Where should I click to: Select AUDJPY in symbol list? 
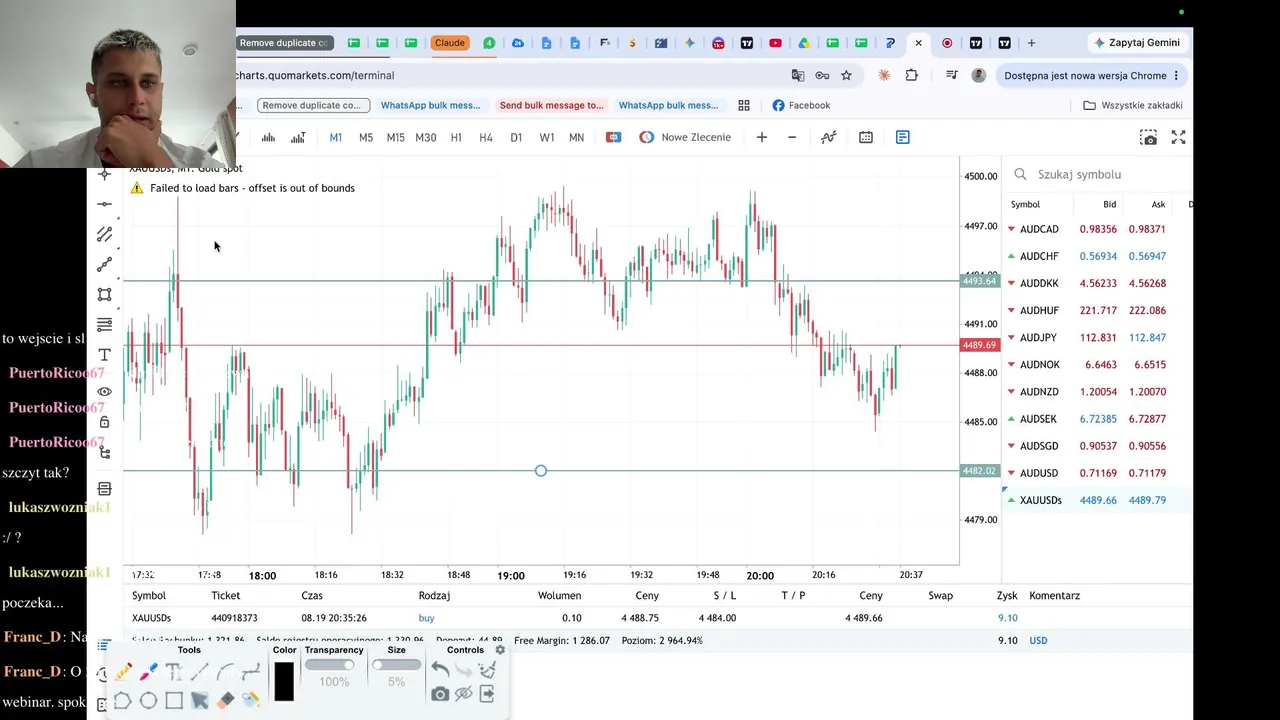tap(1038, 337)
